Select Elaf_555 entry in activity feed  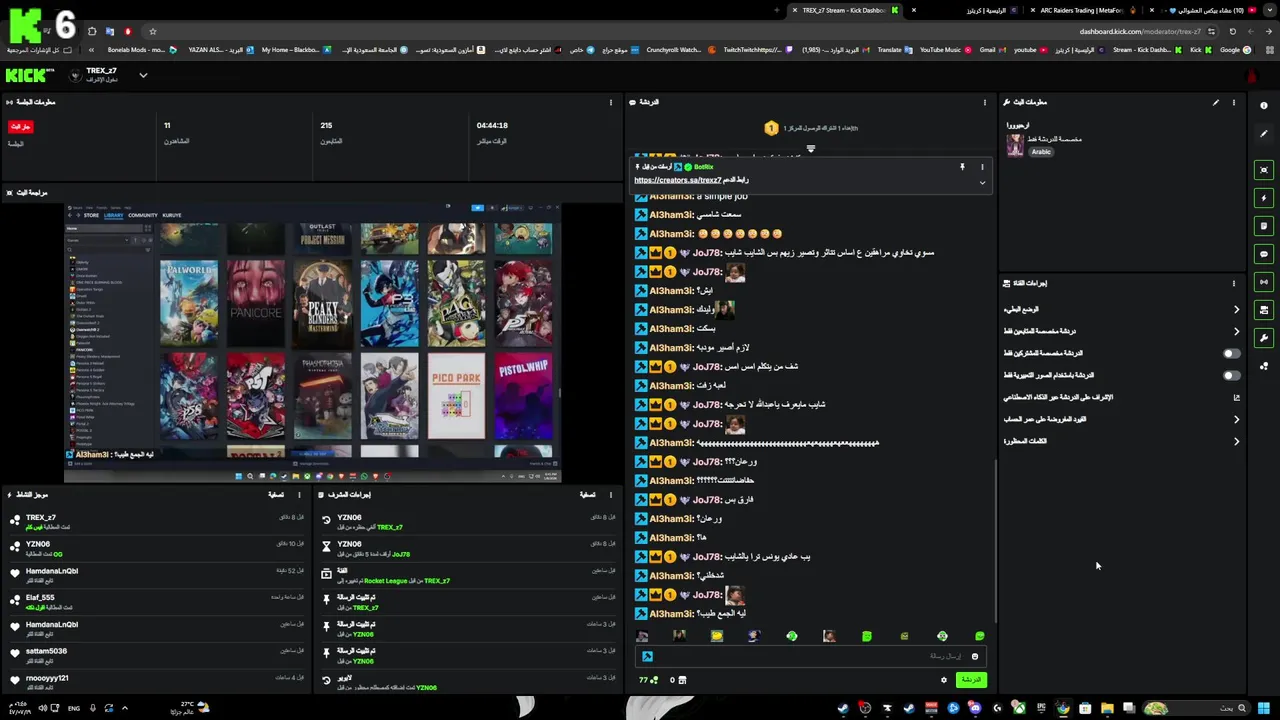[x=157, y=601]
